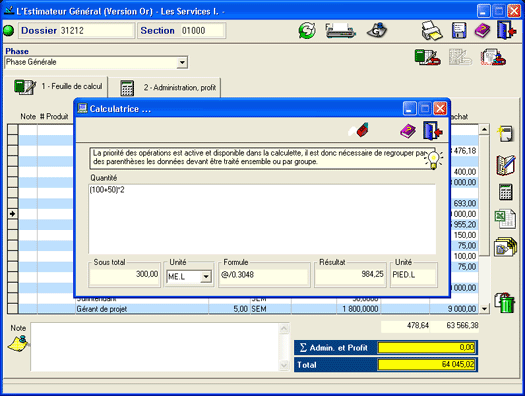Click the green refresh arrows icon

[x=307, y=31]
